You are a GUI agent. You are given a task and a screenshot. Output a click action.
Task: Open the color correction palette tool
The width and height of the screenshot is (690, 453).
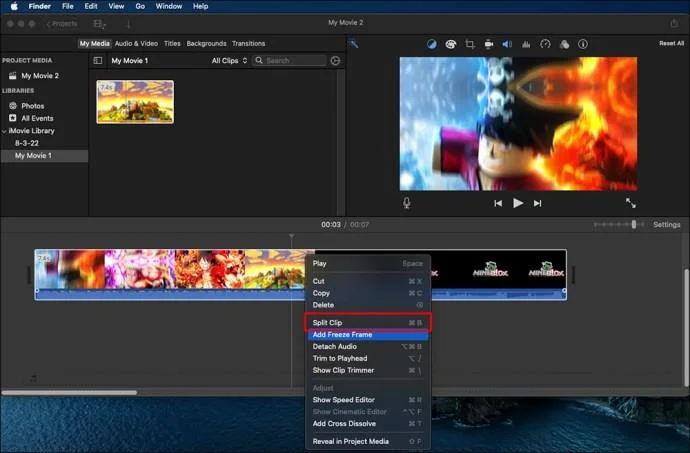[x=451, y=44]
